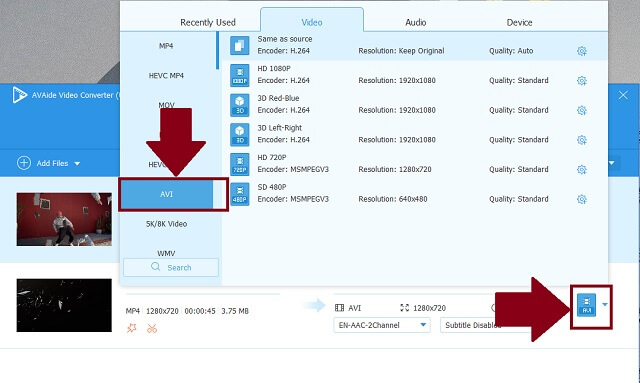The image size is (640, 383).
Task: Click the format list scrollbar
Action: (218, 50)
